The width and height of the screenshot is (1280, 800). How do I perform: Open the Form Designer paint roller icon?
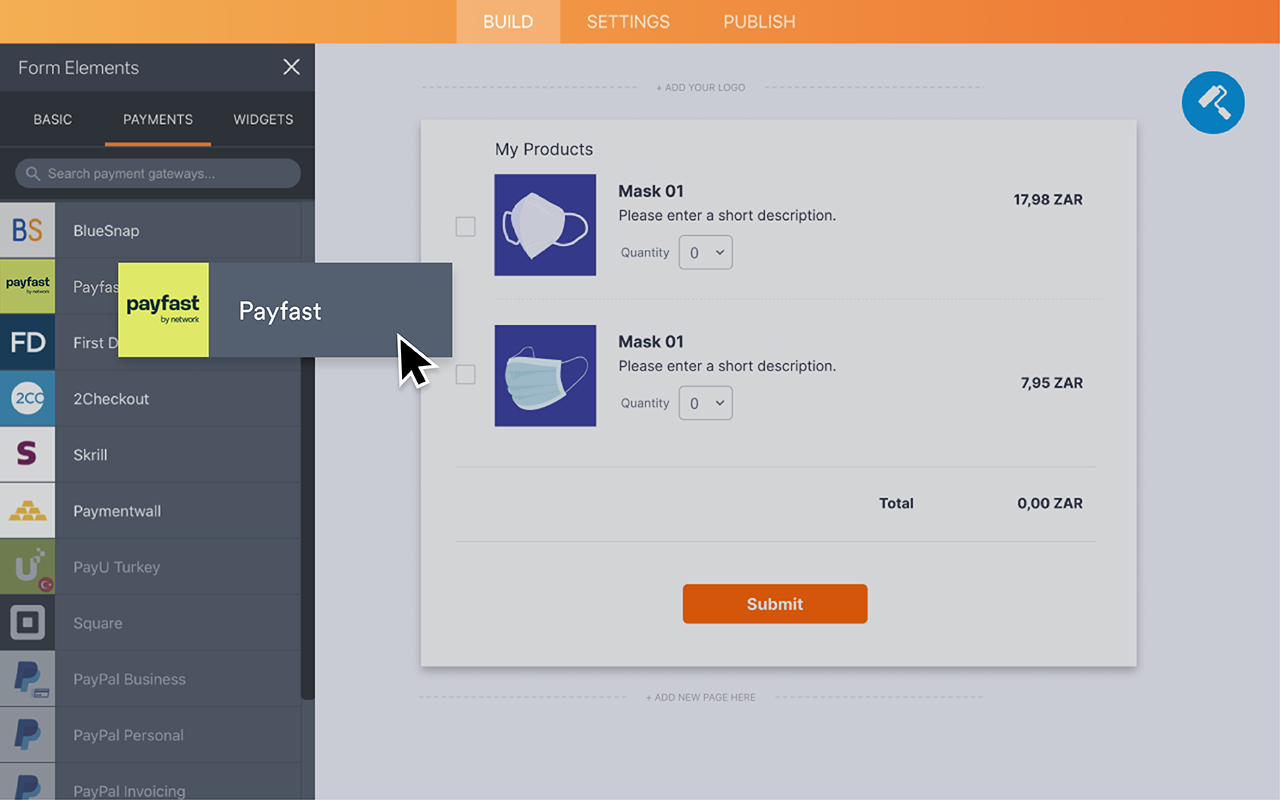pyautogui.click(x=1213, y=102)
